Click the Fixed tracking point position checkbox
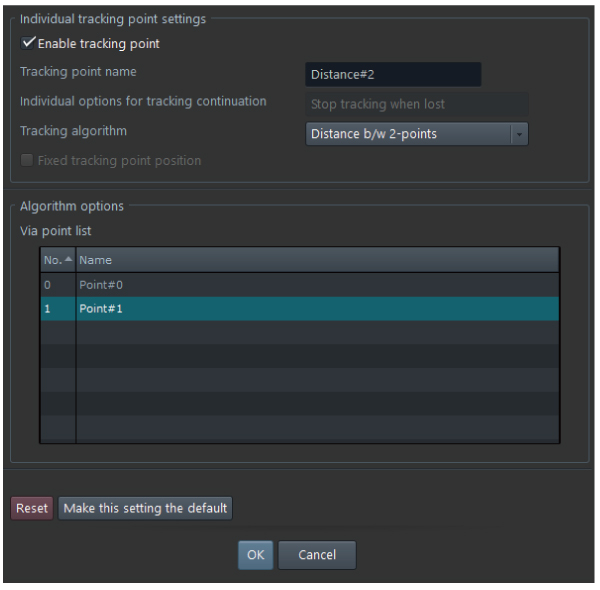This screenshot has width=600, height=590. coord(27,161)
